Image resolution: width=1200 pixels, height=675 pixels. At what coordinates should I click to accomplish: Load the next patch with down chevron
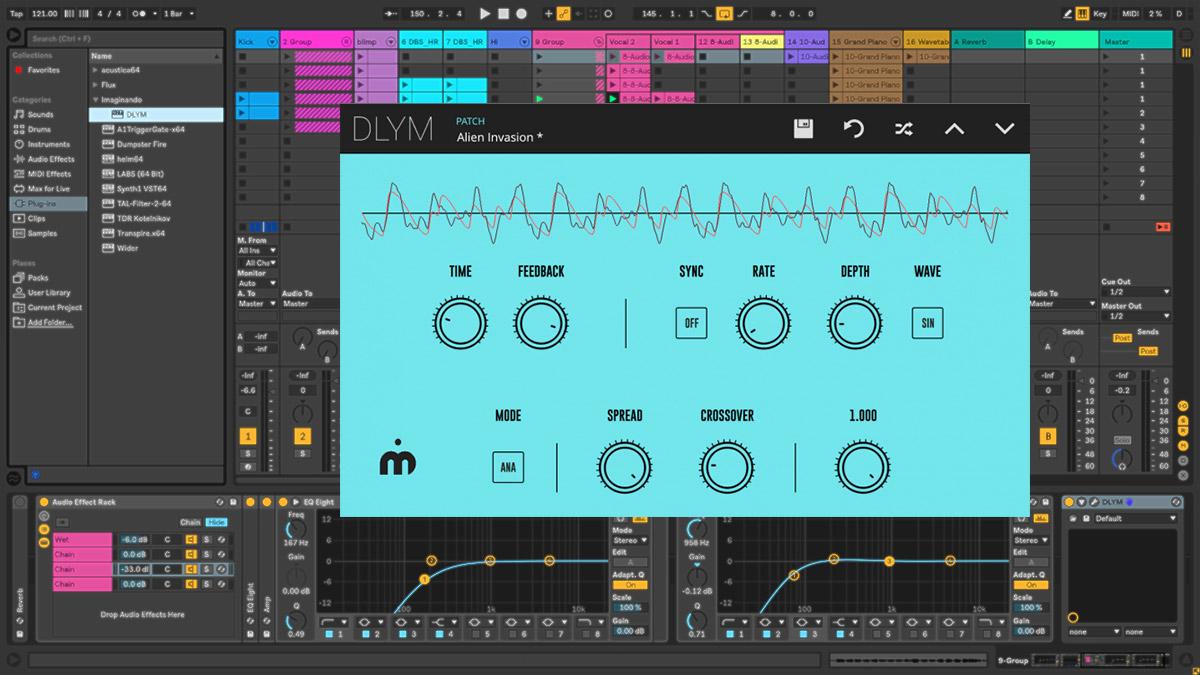tap(1005, 128)
